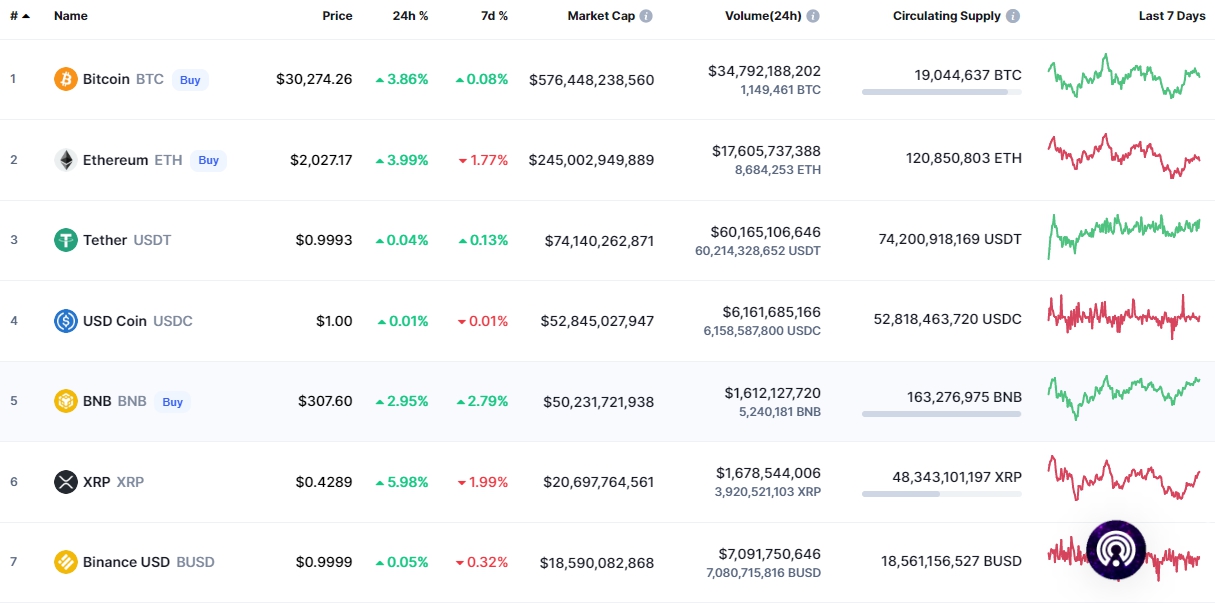
Task: Open the Ethereum name link
Action: 115,160
